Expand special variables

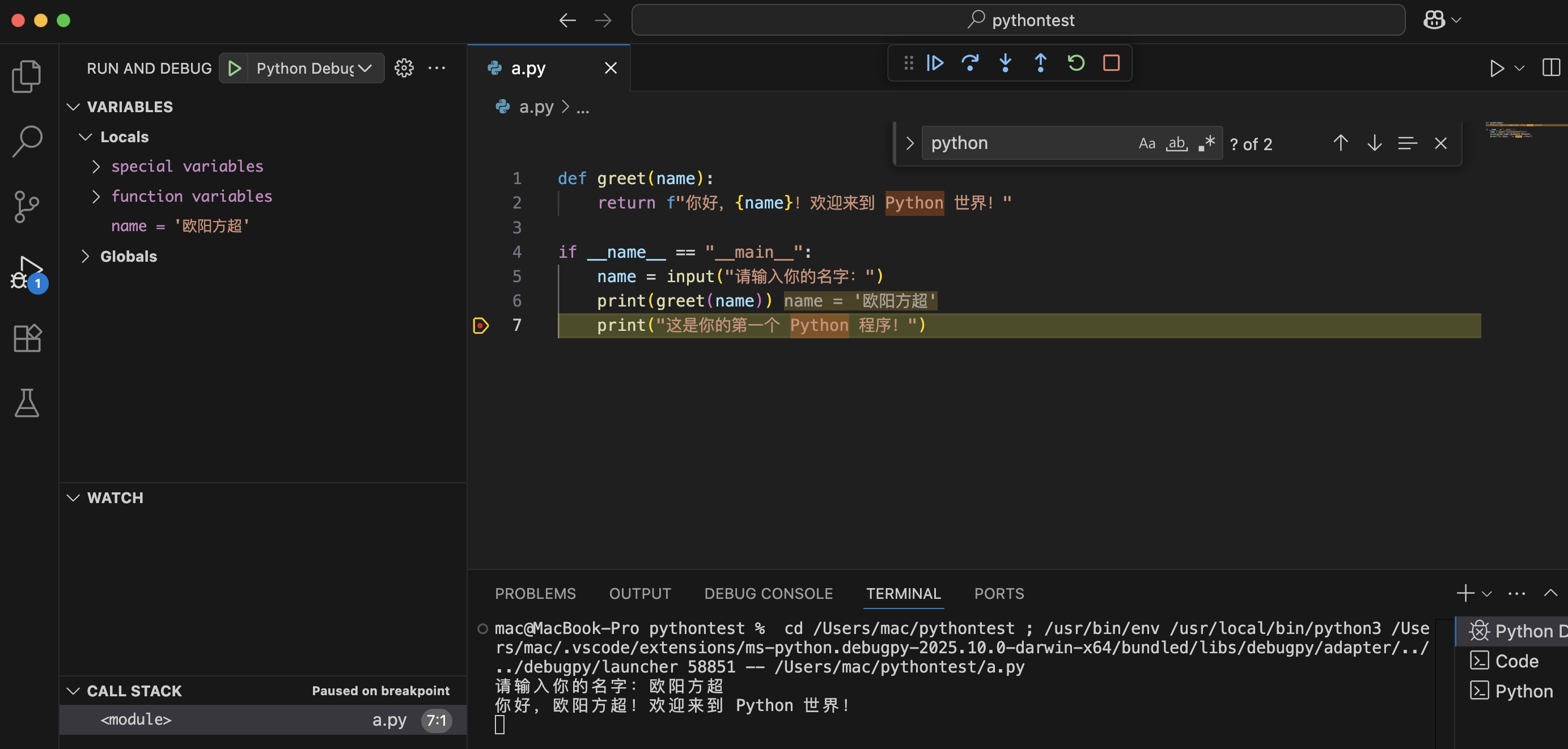96,167
